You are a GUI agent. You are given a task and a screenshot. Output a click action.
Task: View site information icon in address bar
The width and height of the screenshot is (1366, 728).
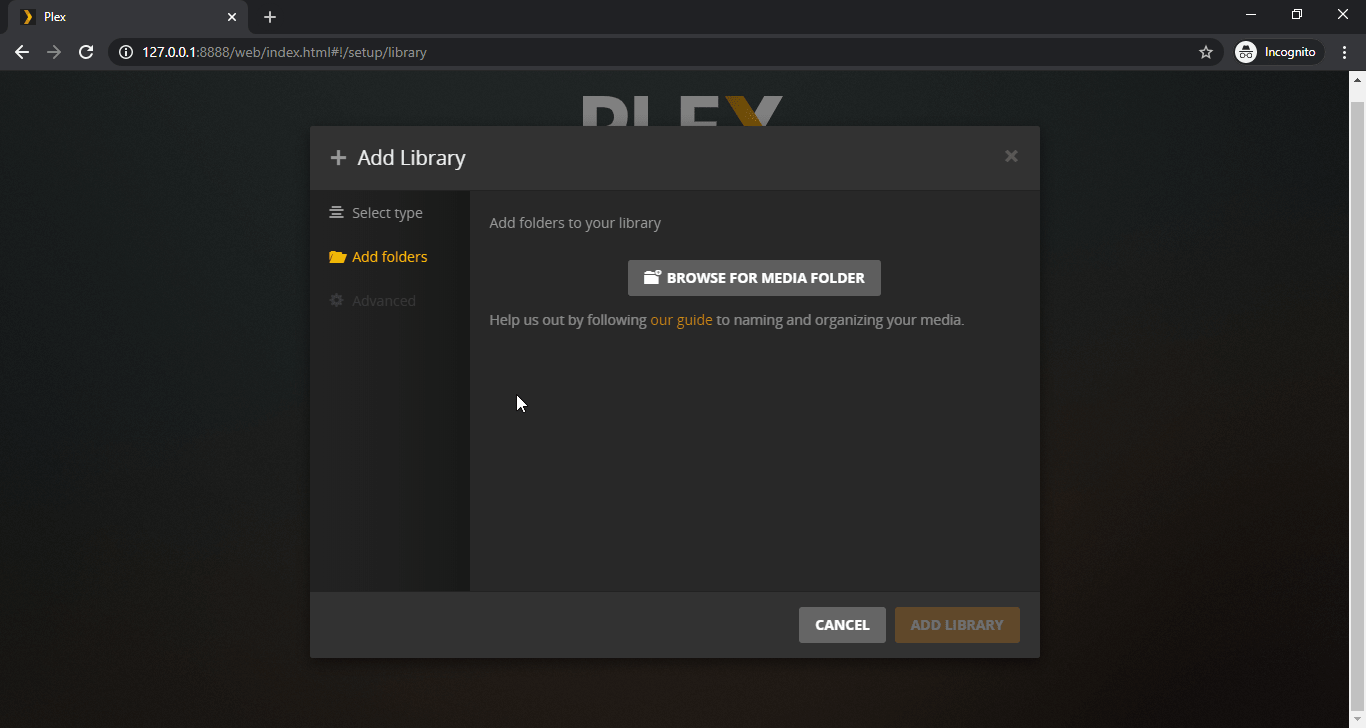[x=126, y=52]
